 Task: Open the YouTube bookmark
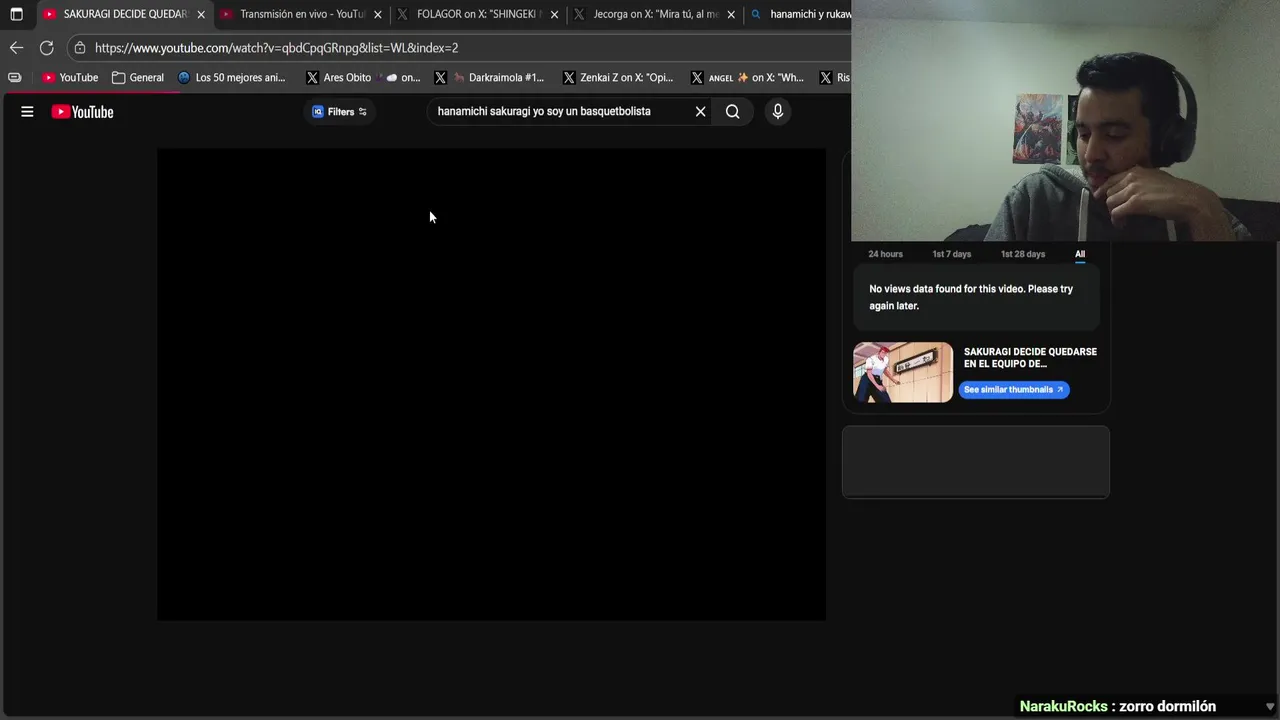pyautogui.click(x=70, y=78)
